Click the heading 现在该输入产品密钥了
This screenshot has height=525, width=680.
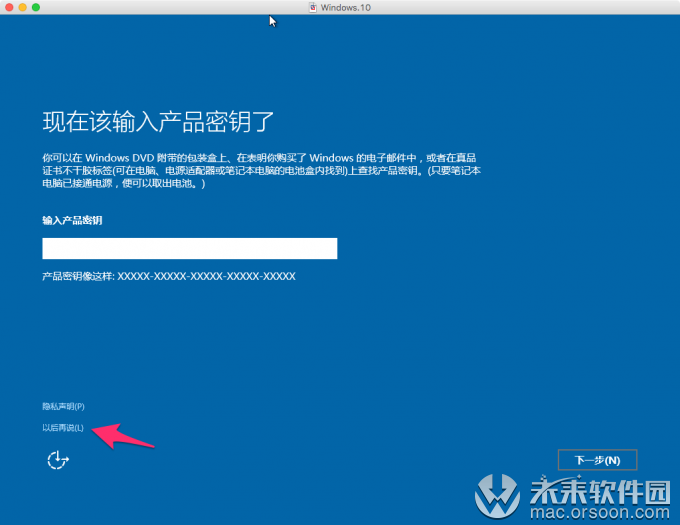158,121
